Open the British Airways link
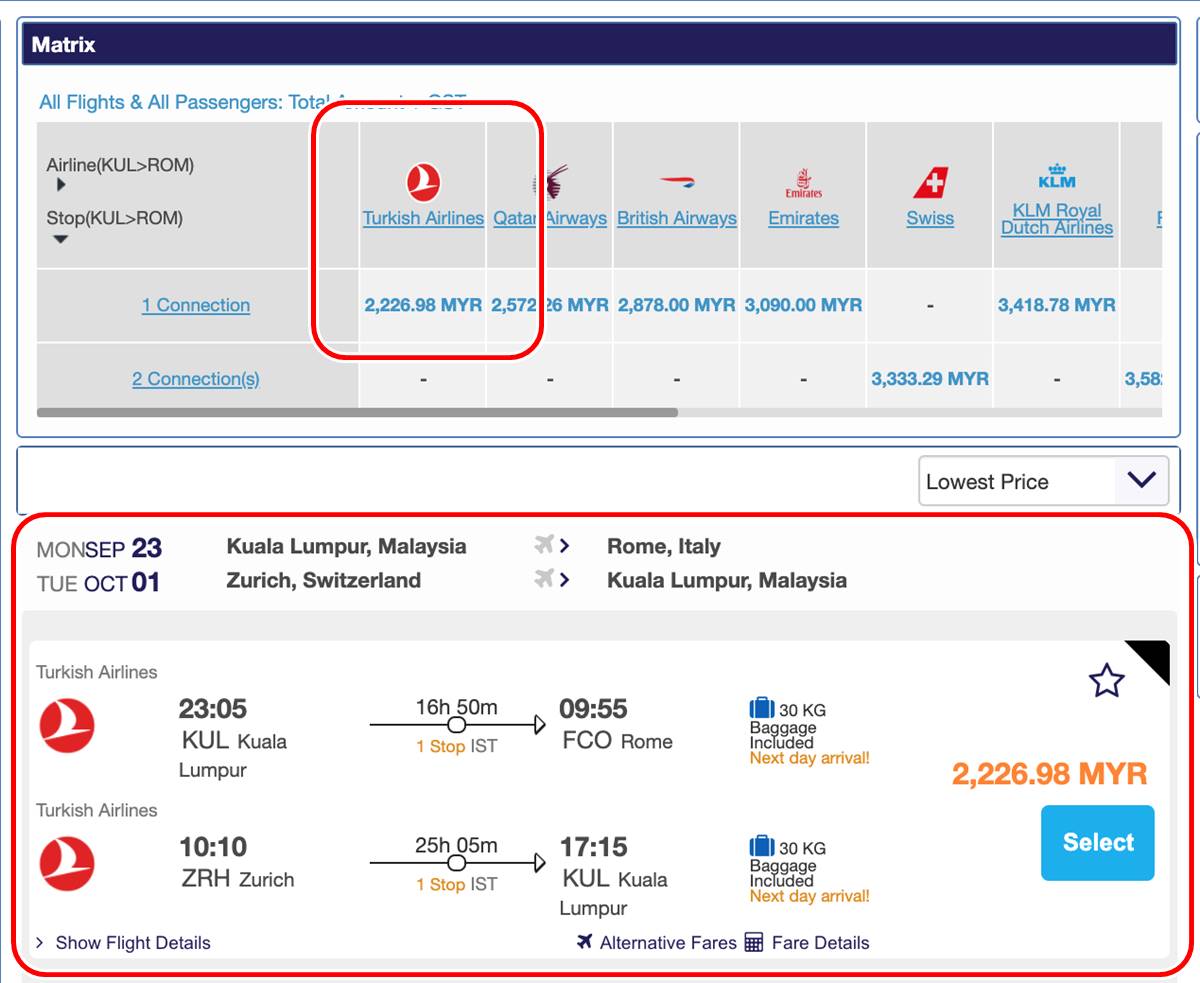Screen dimensions: 1200x983 (x=677, y=218)
